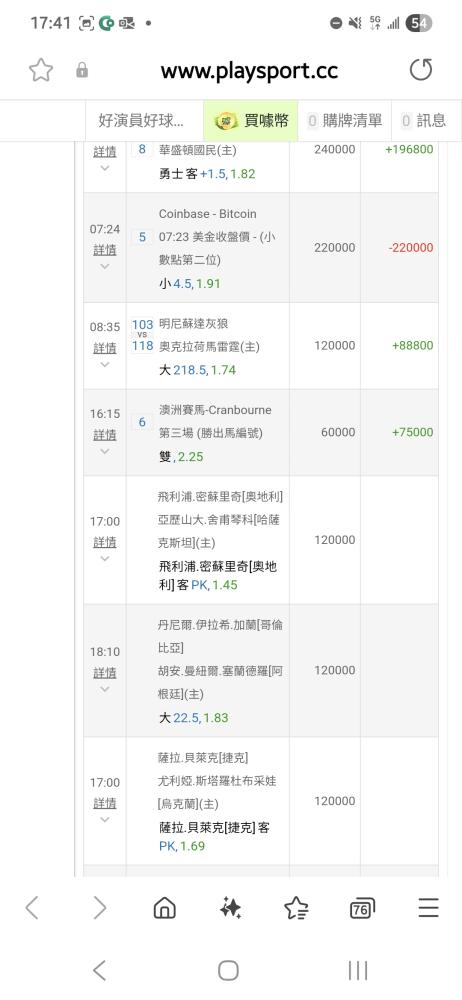
Task: Open the 買噱幣 tab
Action: click(x=251, y=121)
